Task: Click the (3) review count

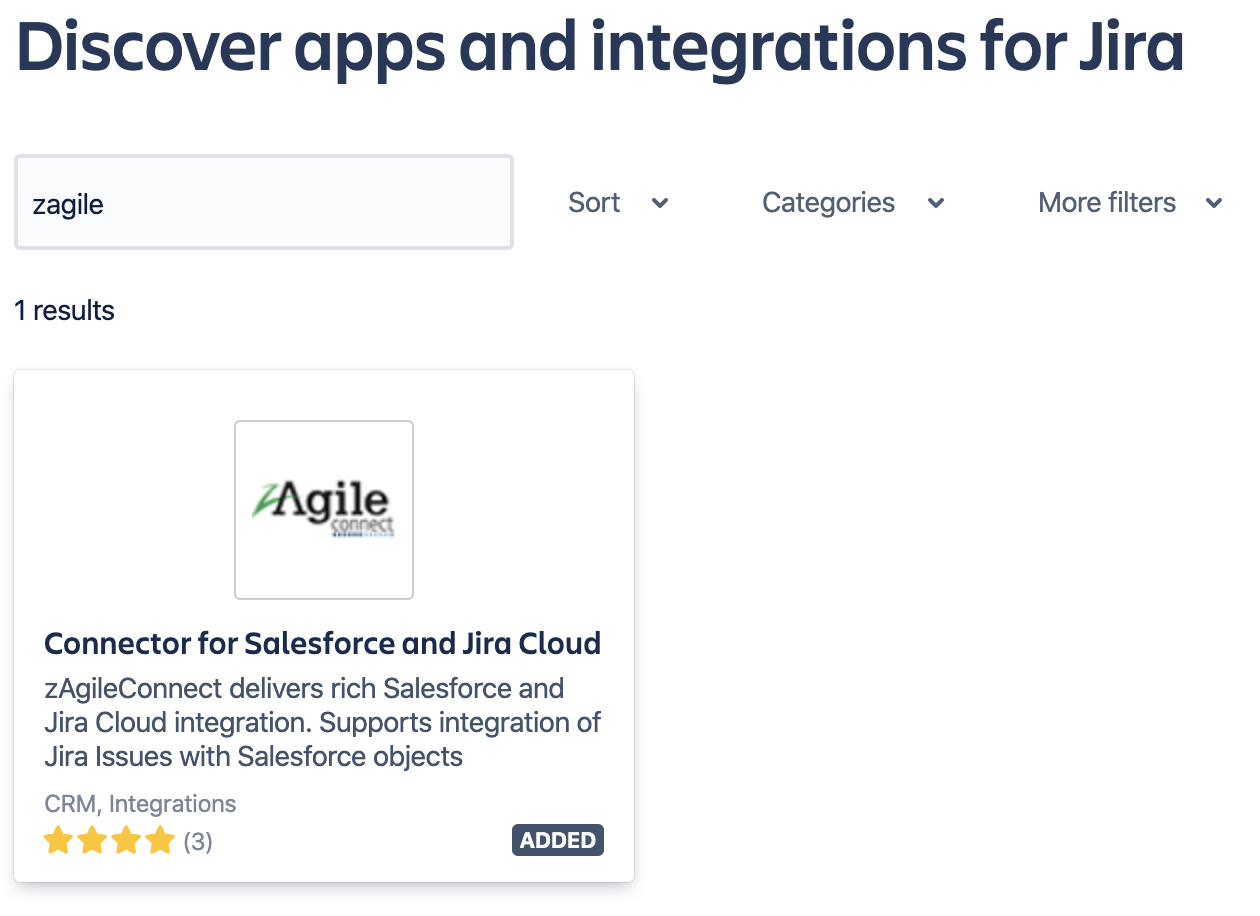Action: point(198,842)
